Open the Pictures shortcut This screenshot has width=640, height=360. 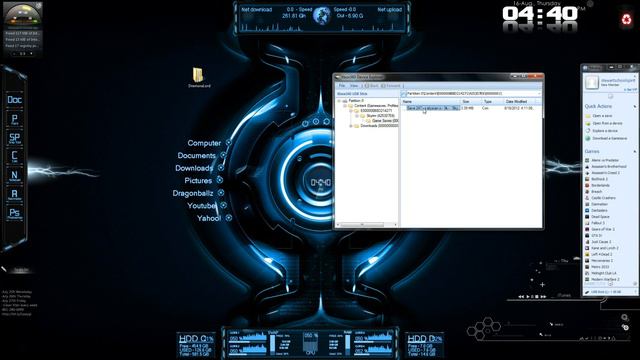(x=198, y=180)
